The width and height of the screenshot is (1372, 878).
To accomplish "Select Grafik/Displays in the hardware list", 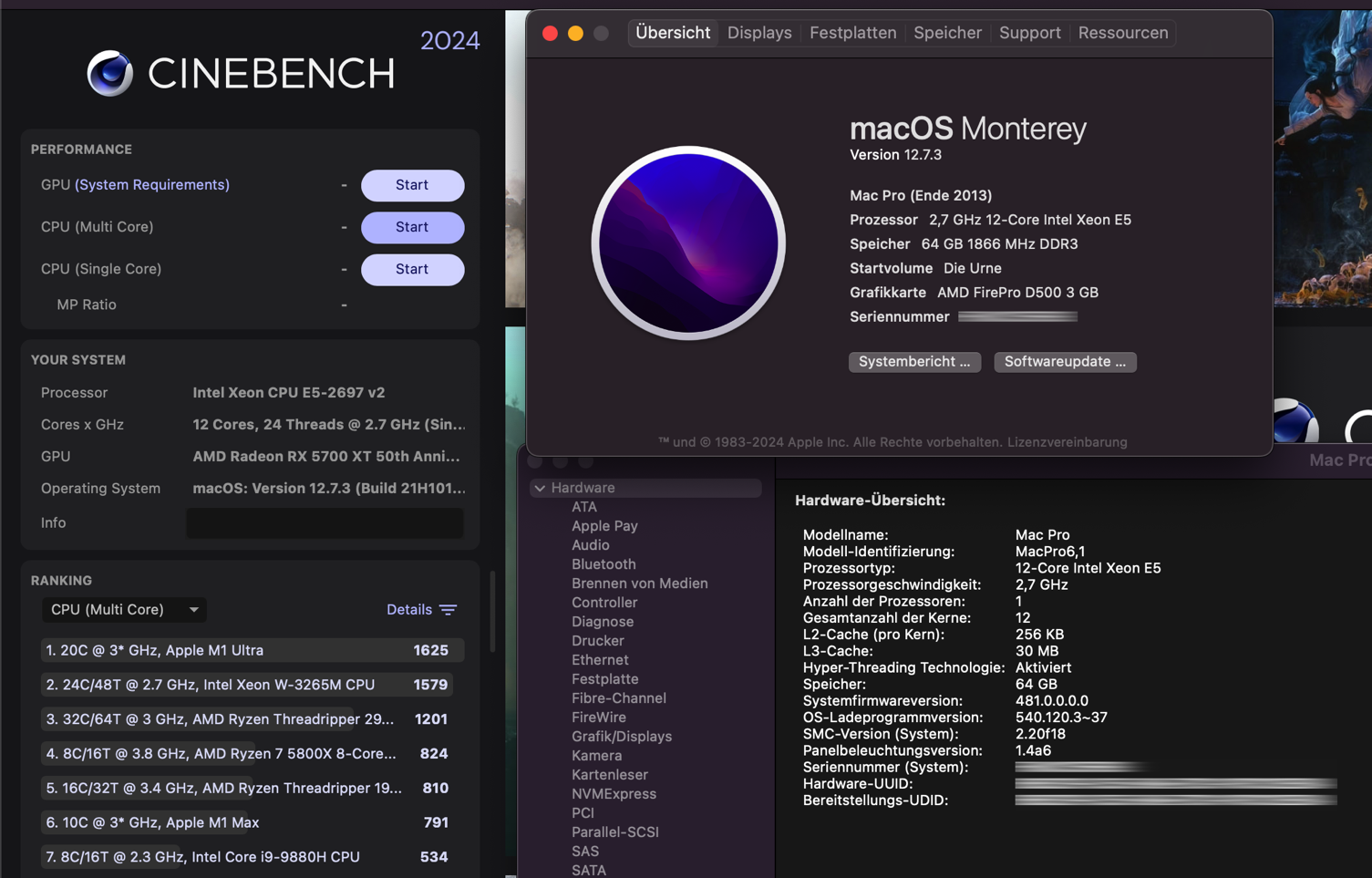I will (x=622, y=737).
